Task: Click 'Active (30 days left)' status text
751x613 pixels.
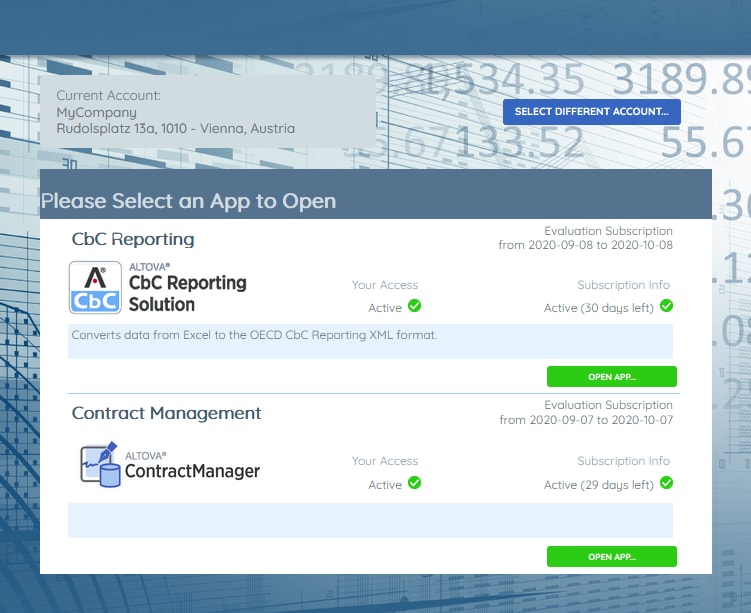Action: [599, 308]
